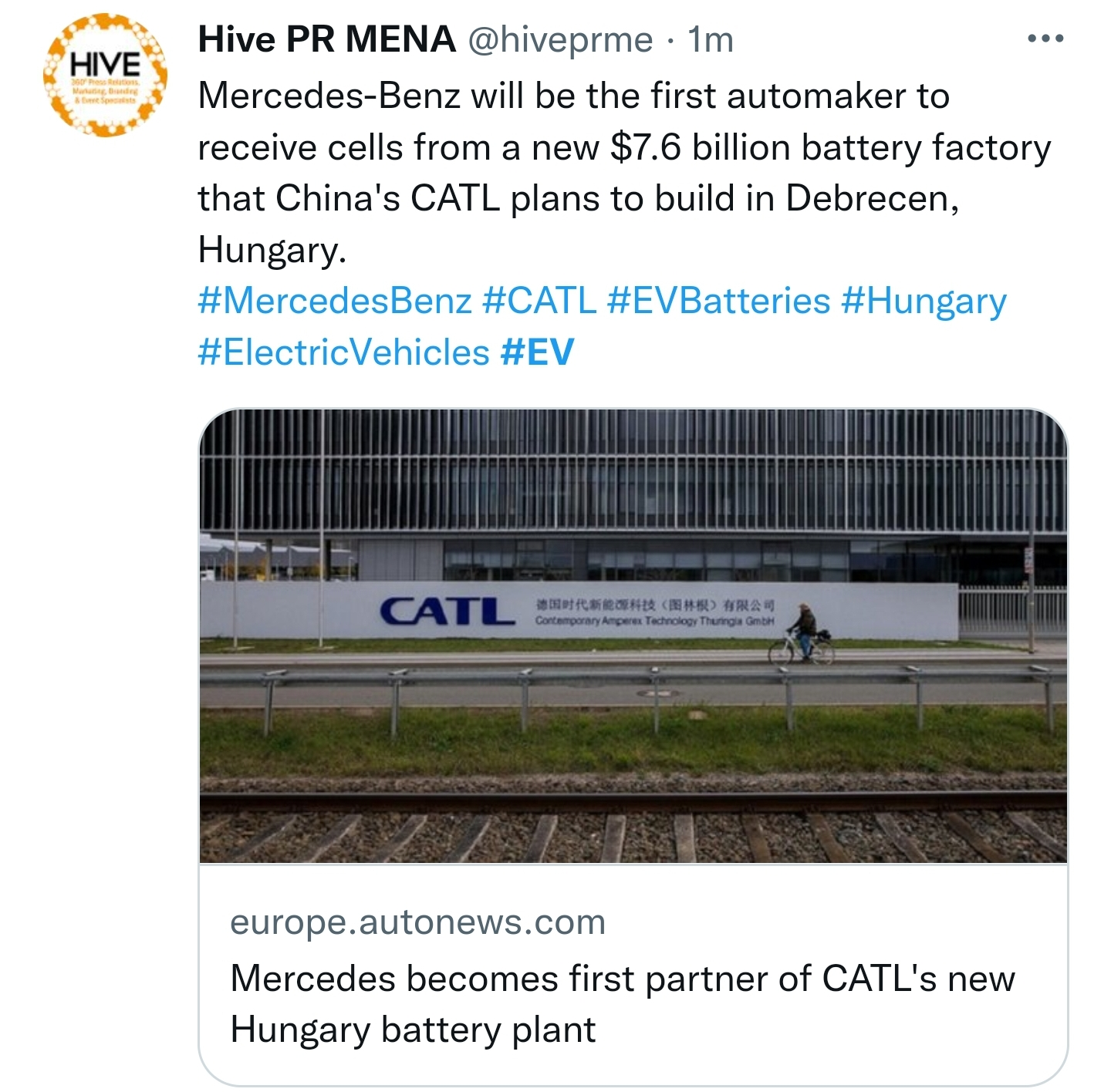1111x1092 pixels.
Task: Open the @hiveprme handle link
Action: tap(560, 40)
